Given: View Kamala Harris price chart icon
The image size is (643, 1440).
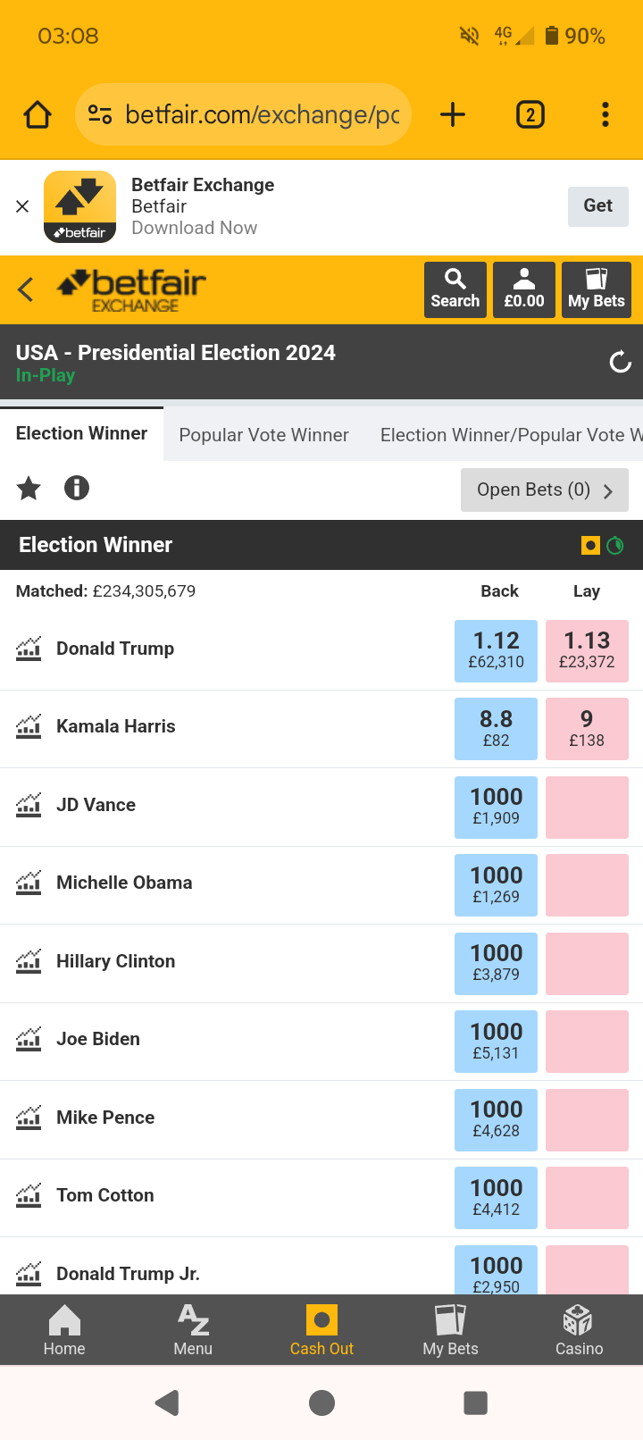Looking at the screenshot, I should (x=29, y=727).
